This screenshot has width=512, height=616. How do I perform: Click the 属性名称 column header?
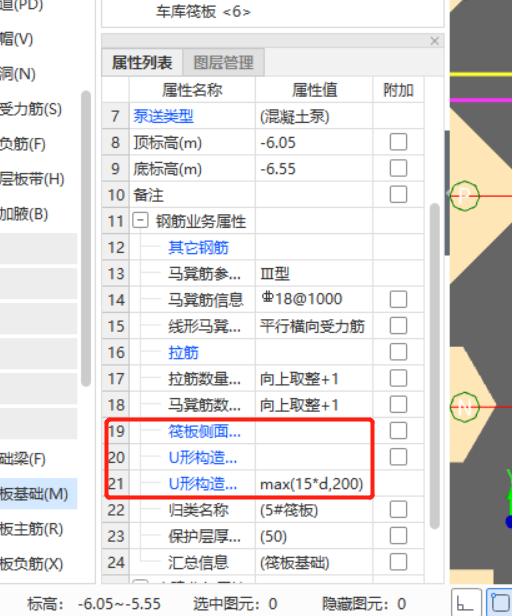[x=192, y=90]
